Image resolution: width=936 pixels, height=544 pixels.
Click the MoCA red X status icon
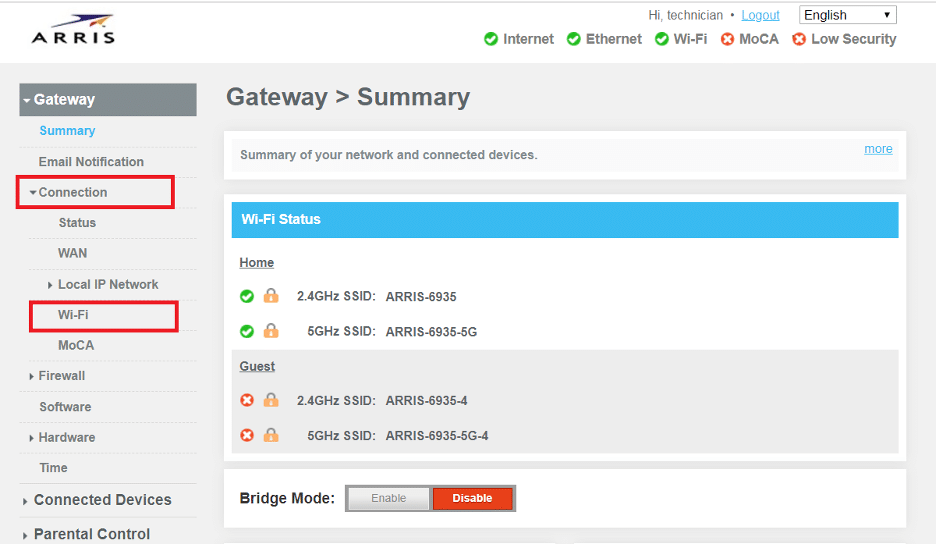coord(727,39)
